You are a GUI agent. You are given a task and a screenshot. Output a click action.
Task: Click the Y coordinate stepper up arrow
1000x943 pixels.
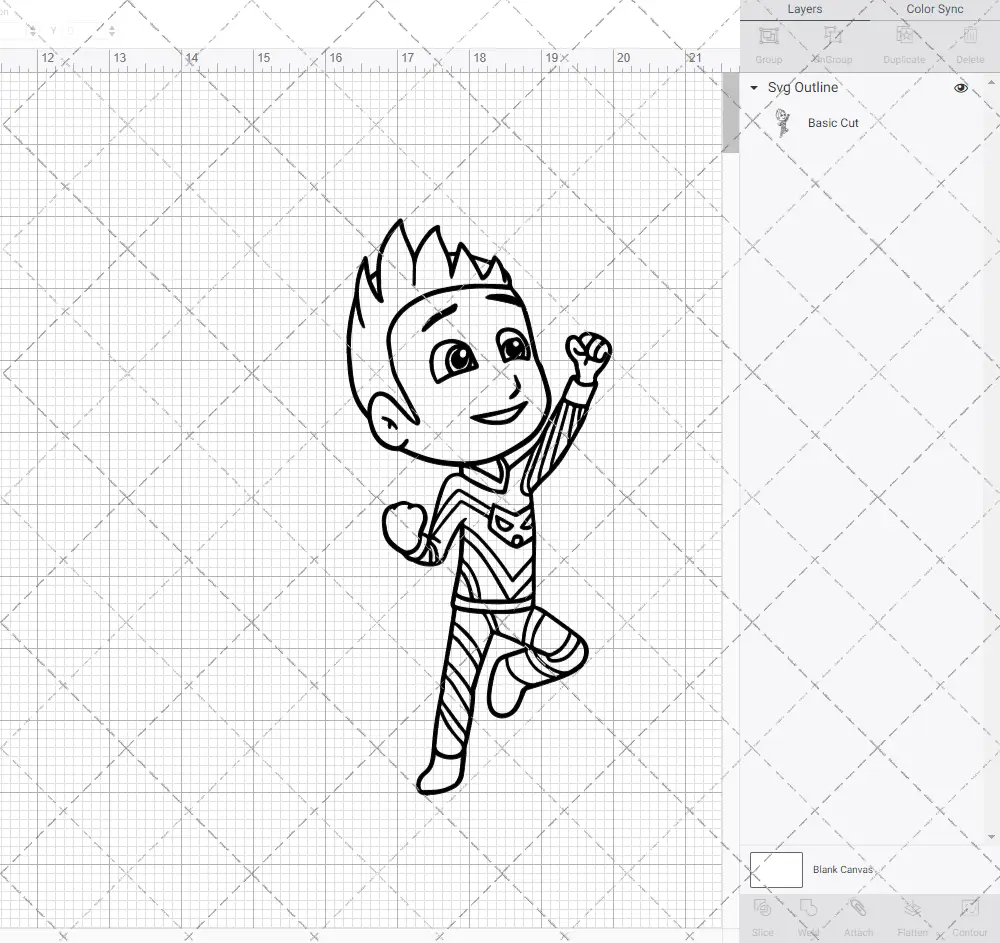[111, 28]
